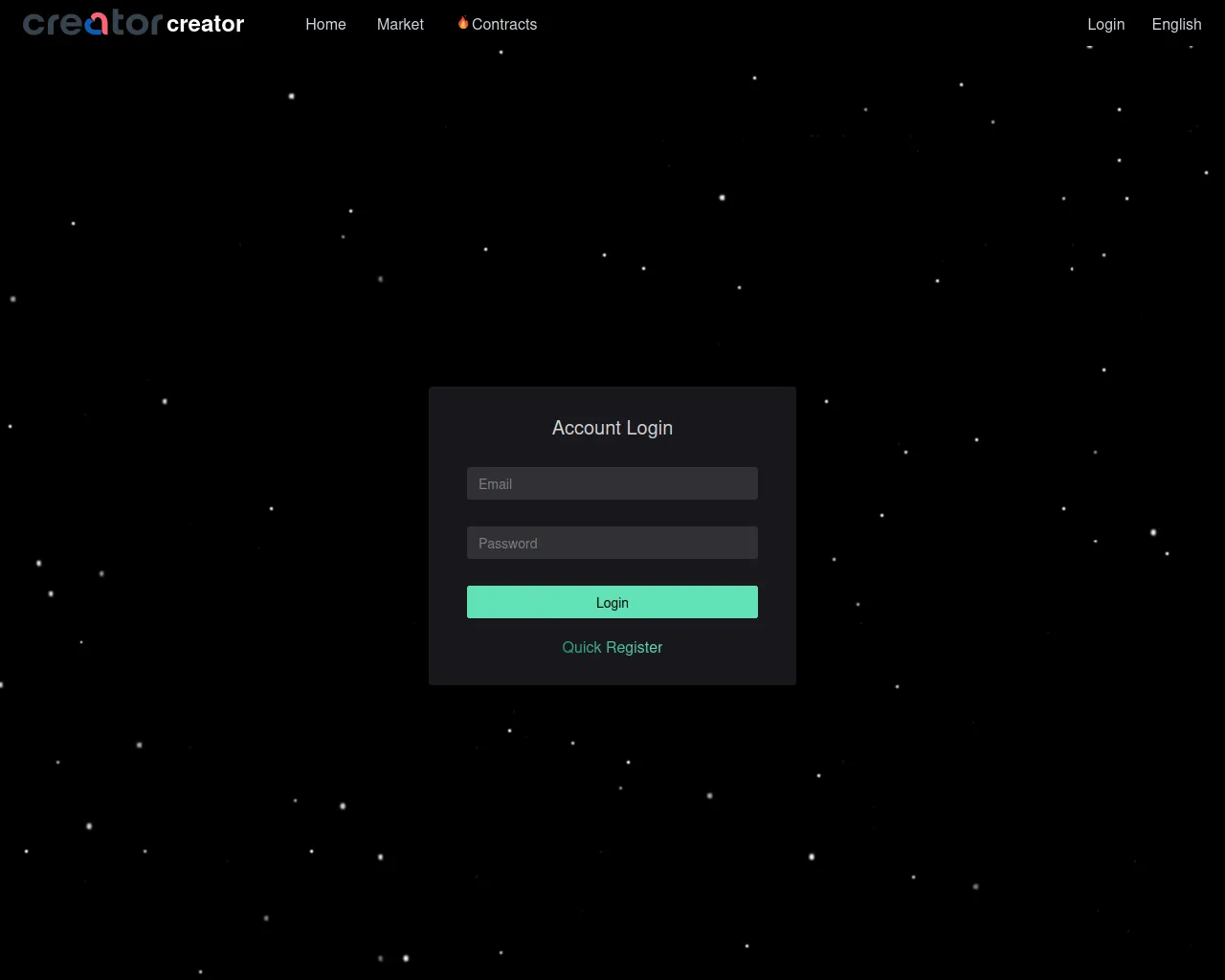This screenshot has width=1225, height=980.
Task: Open the Market menu item
Action: pyautogui.click(x=400, y=24)
